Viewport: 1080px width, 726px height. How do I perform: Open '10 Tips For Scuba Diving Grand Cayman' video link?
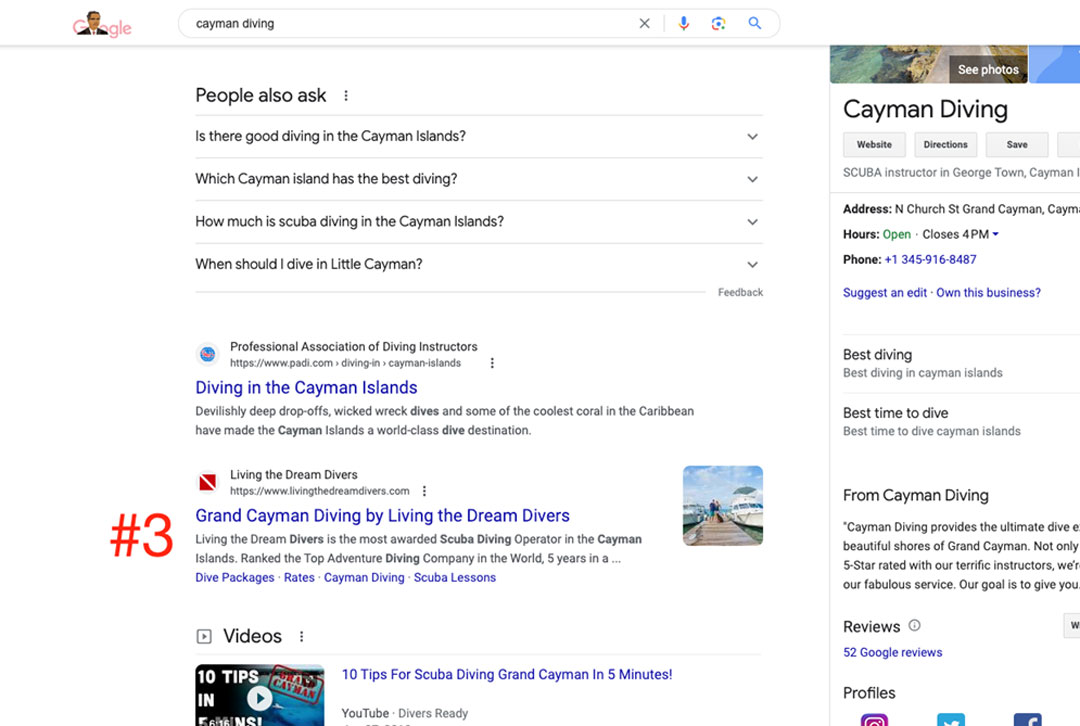click(x=507, y=674)
